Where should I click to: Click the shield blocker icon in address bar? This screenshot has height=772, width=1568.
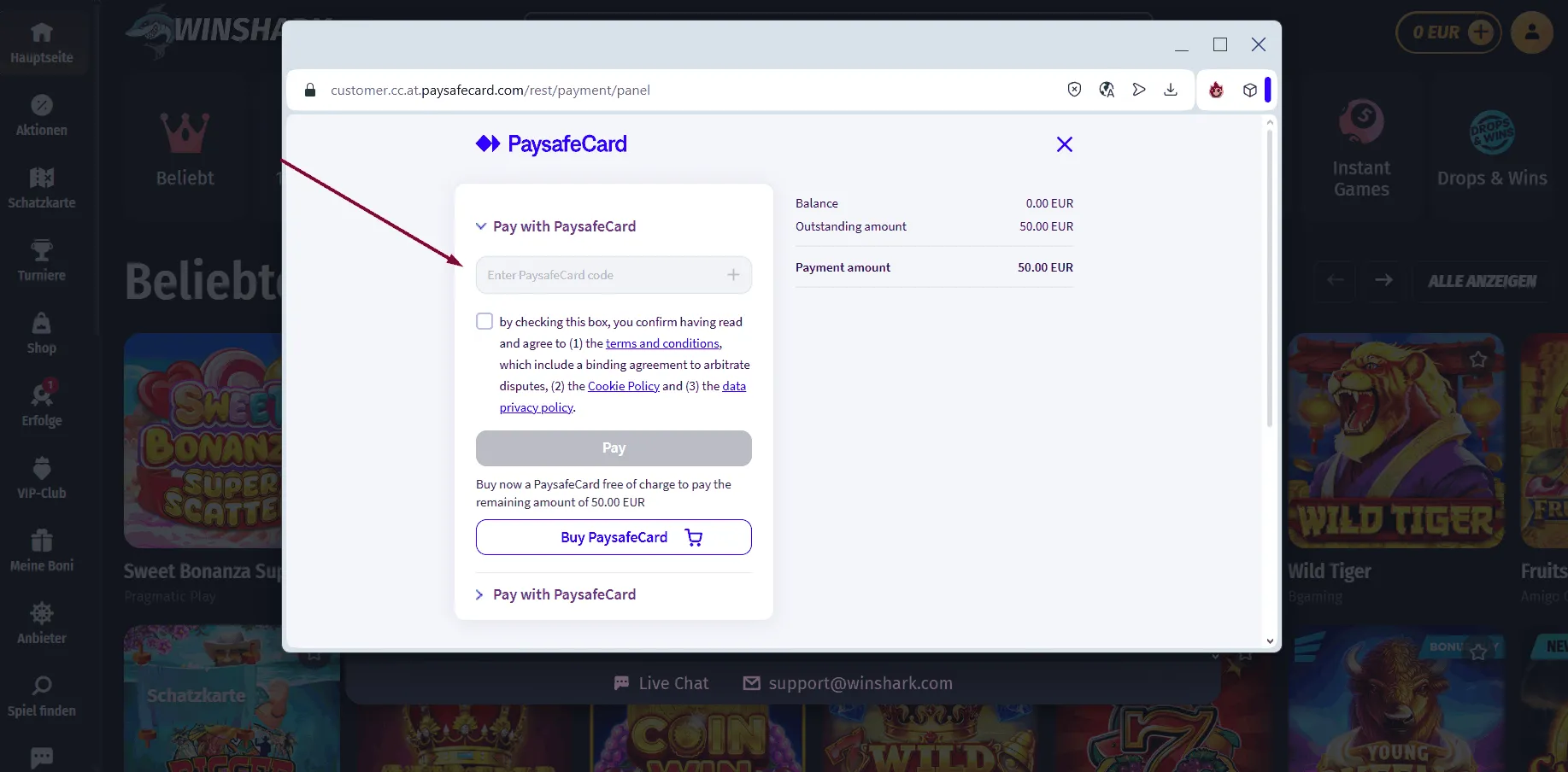1074,90
